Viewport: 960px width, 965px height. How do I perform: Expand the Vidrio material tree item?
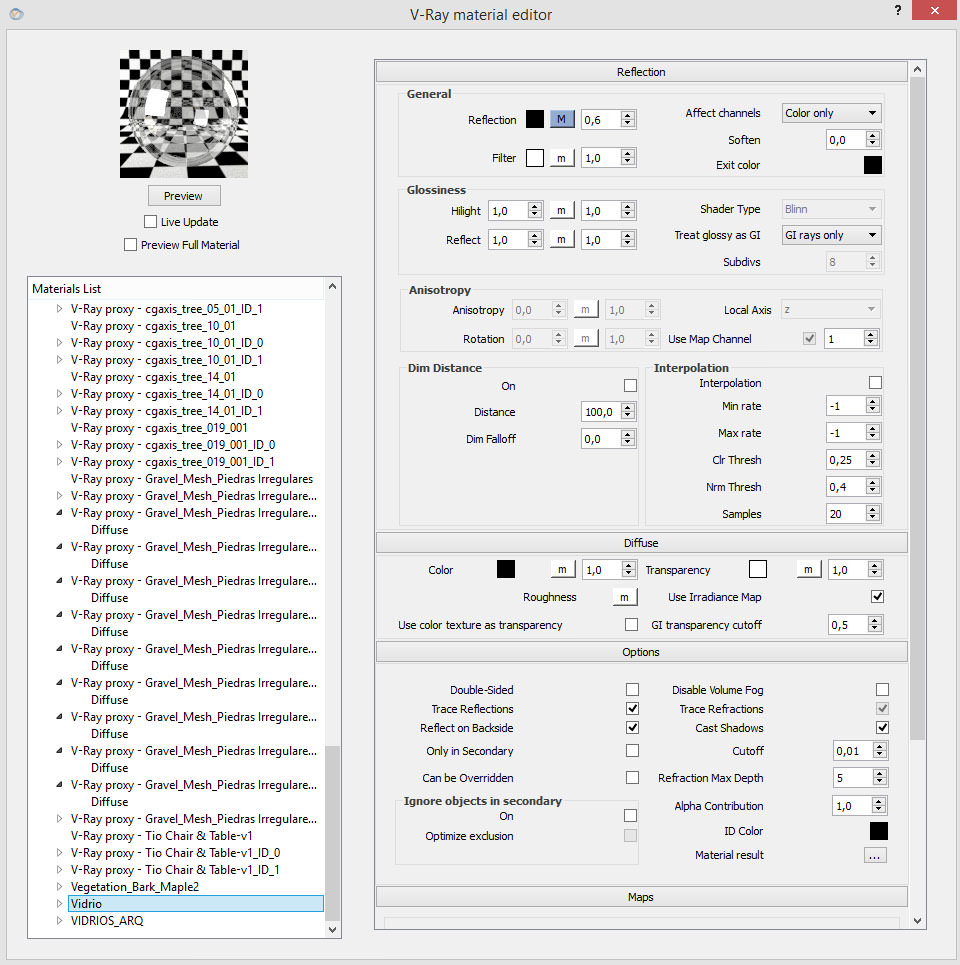pyautogui.click(x=59, y=904)
